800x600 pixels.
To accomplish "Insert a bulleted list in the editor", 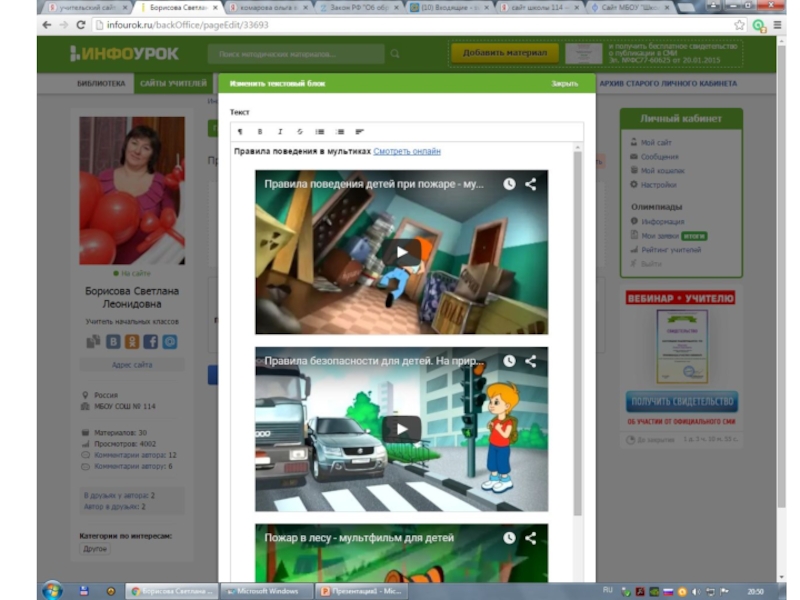I will pos(320,132).
